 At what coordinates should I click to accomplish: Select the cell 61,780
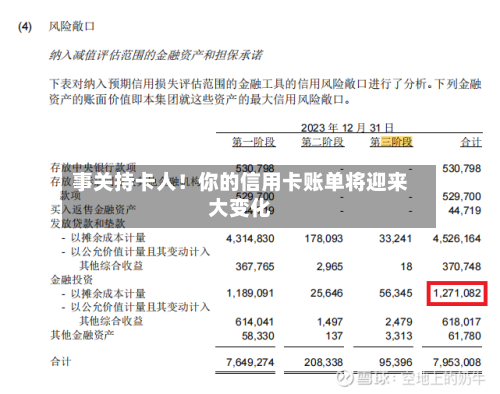click(x=465, y=336)
